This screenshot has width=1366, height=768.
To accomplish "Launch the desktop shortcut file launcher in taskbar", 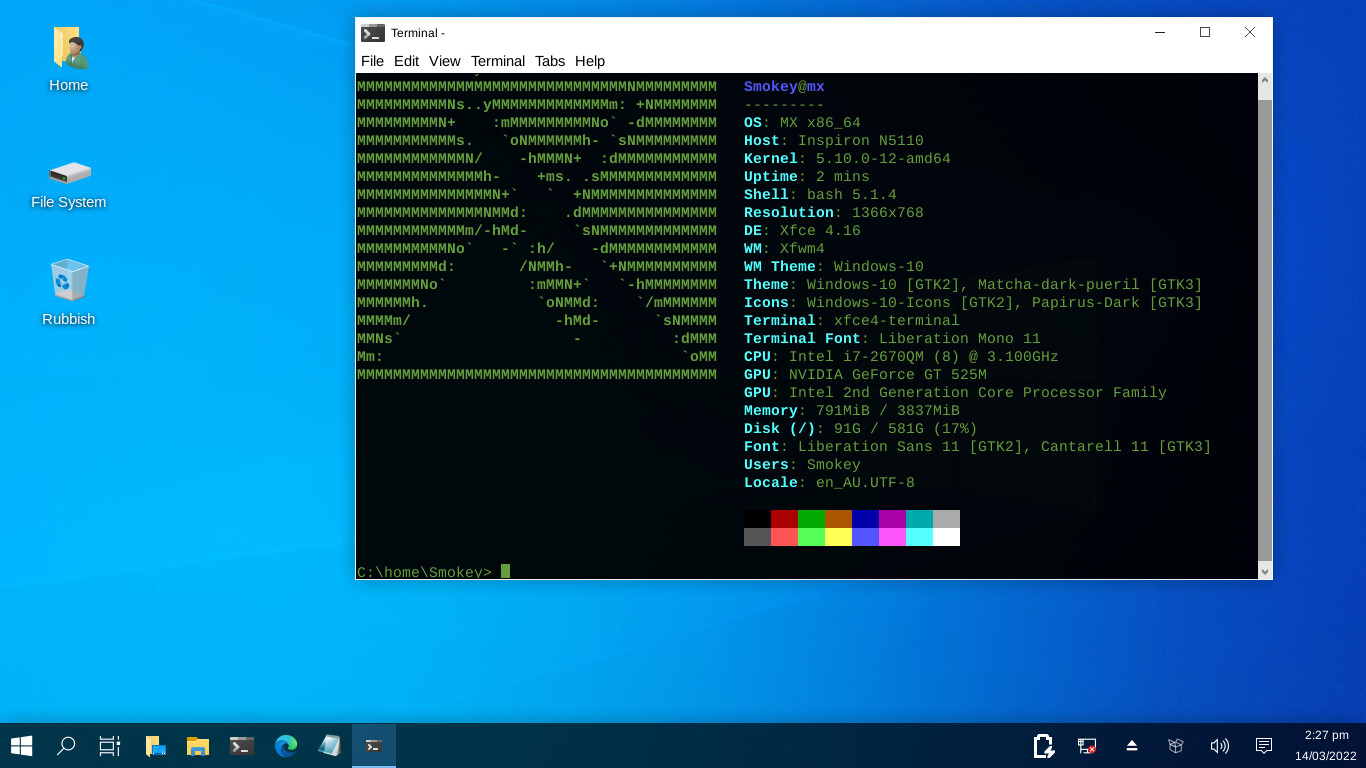I will [155, 746].
